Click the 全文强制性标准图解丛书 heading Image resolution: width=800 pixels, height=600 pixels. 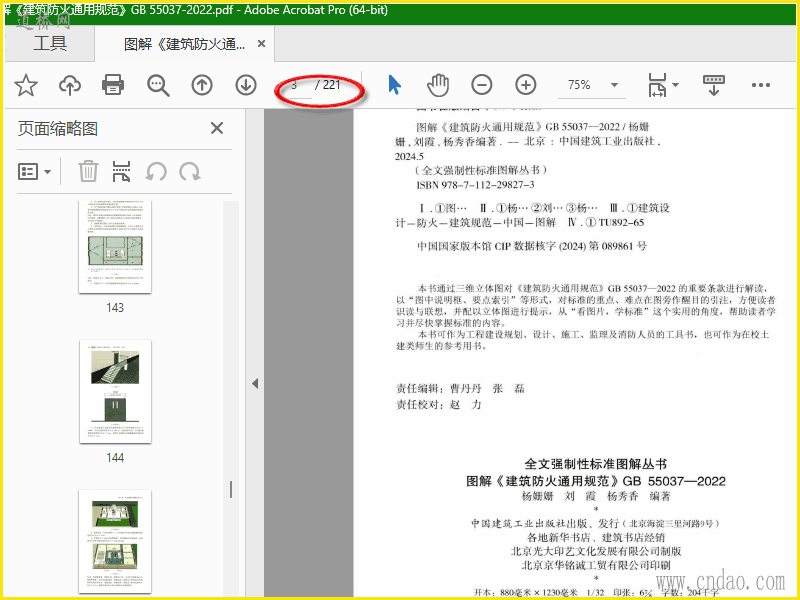pyautogui.click(x=595, y=464)
